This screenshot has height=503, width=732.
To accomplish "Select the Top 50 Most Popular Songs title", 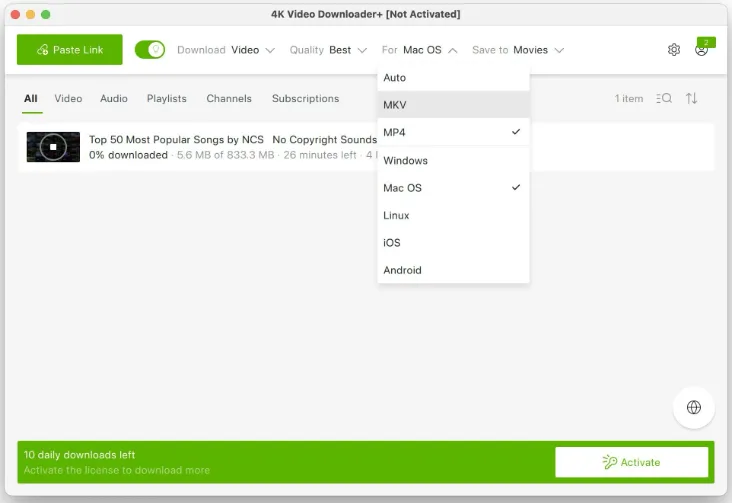I will pyautogui.click(x=233, y=140).
